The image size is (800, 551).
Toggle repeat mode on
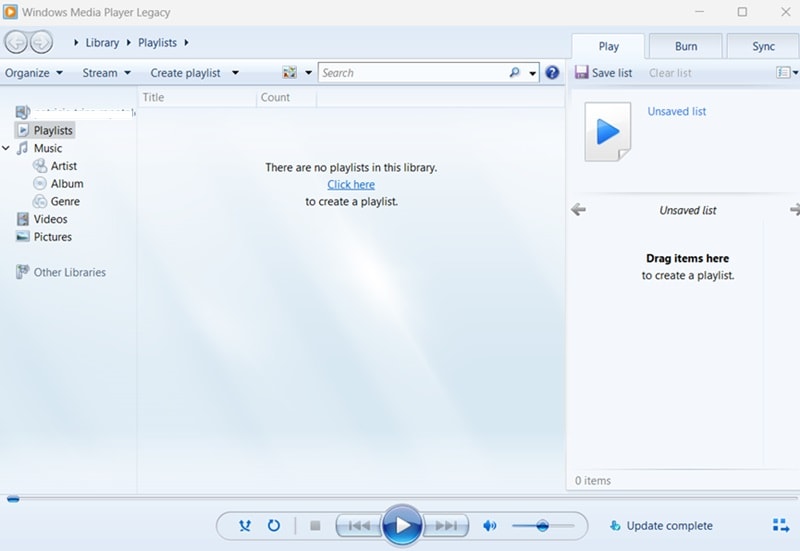click(x=274, y=525)
